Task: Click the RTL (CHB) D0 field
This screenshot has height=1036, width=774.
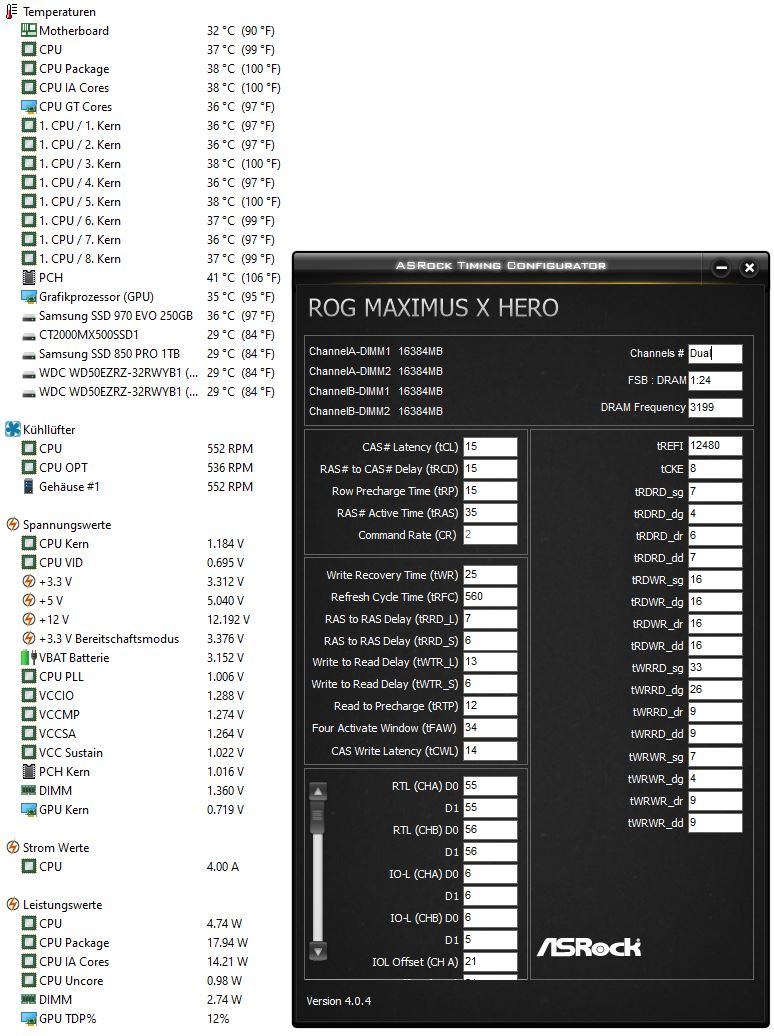Action: click(490, 830)
